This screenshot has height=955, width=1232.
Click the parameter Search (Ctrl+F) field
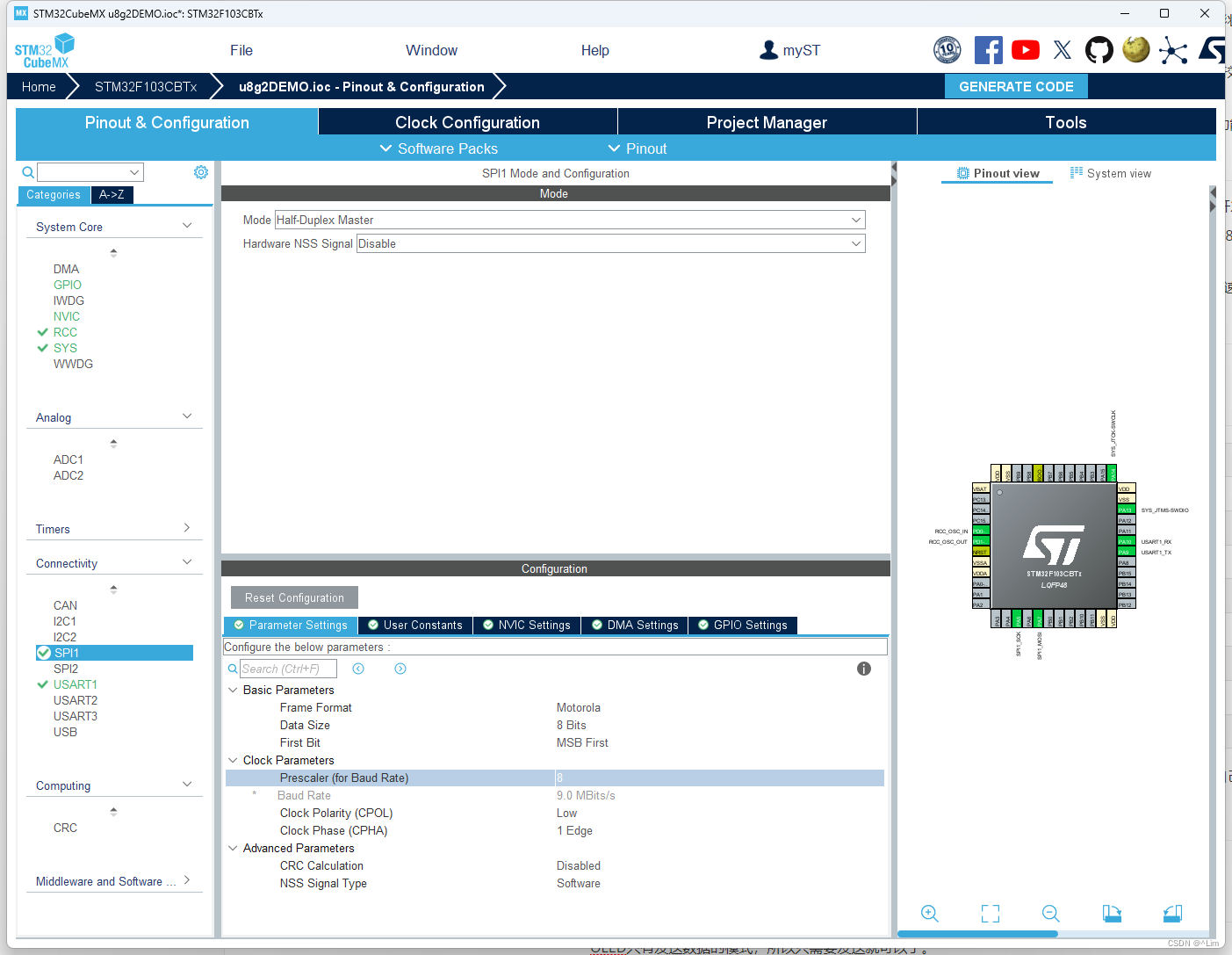coord(288,669)
